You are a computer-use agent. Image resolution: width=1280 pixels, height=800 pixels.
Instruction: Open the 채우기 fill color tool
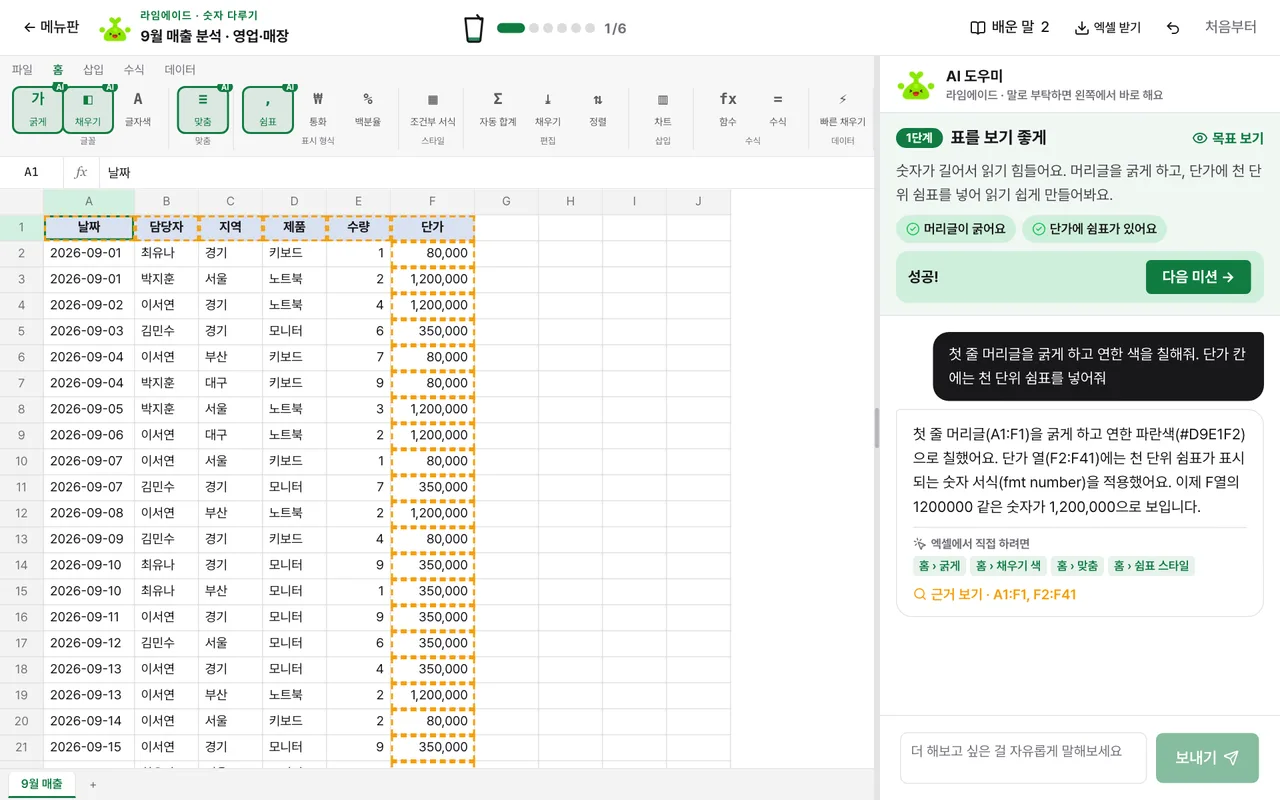point(88,109)
